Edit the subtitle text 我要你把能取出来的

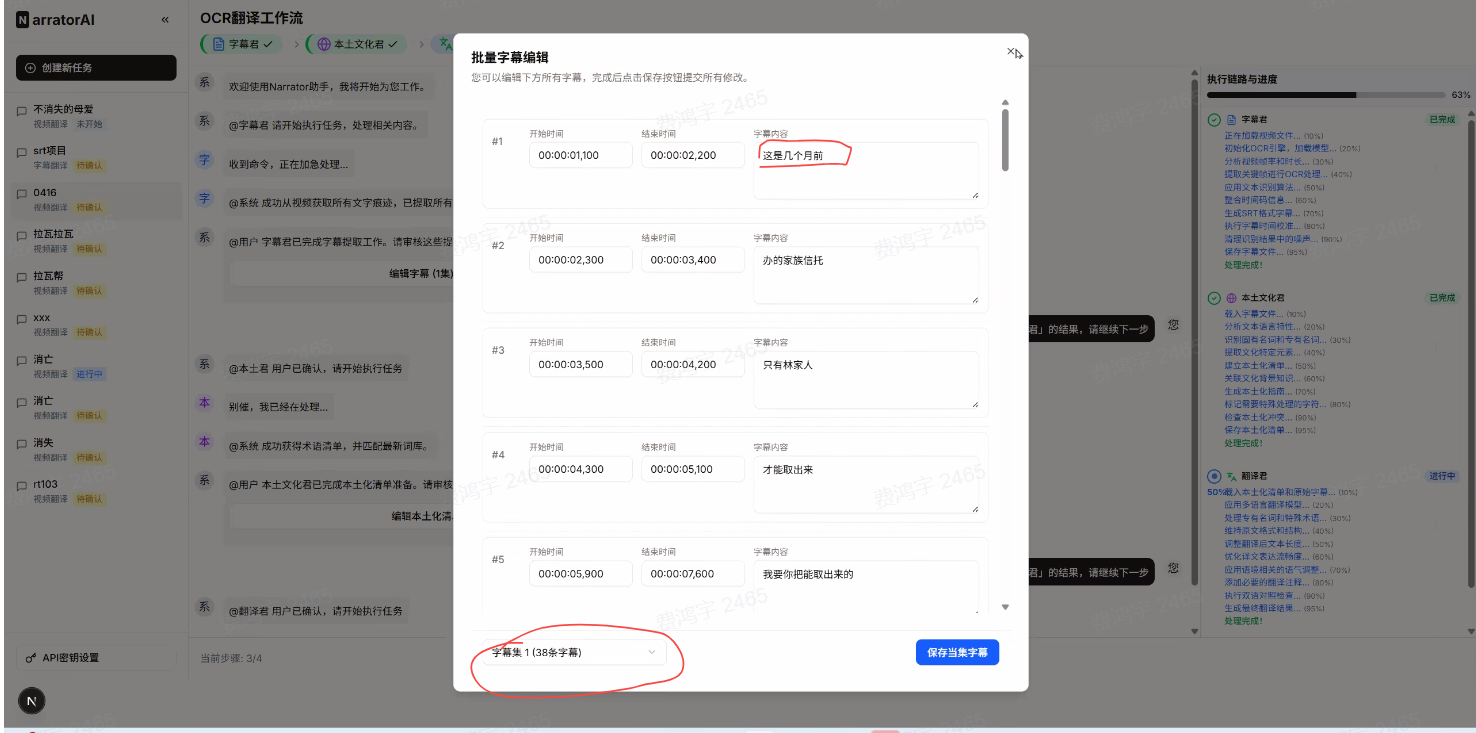point(866,586)
